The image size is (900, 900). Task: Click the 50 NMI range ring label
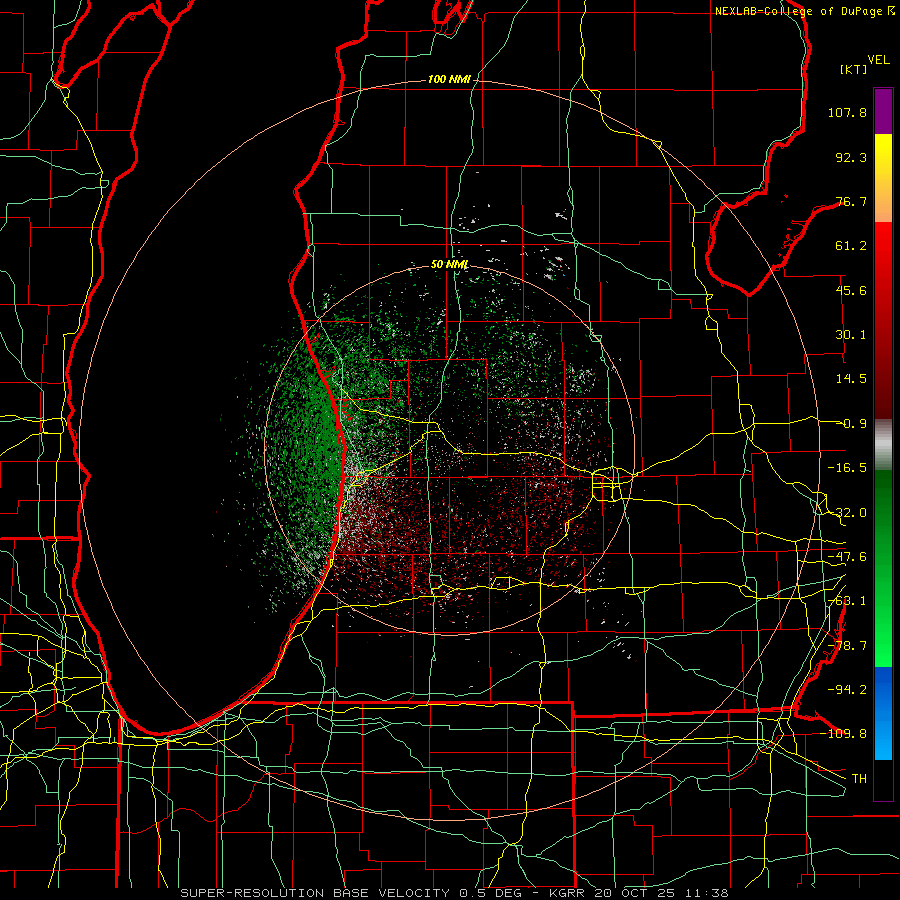tap(449, 265)
